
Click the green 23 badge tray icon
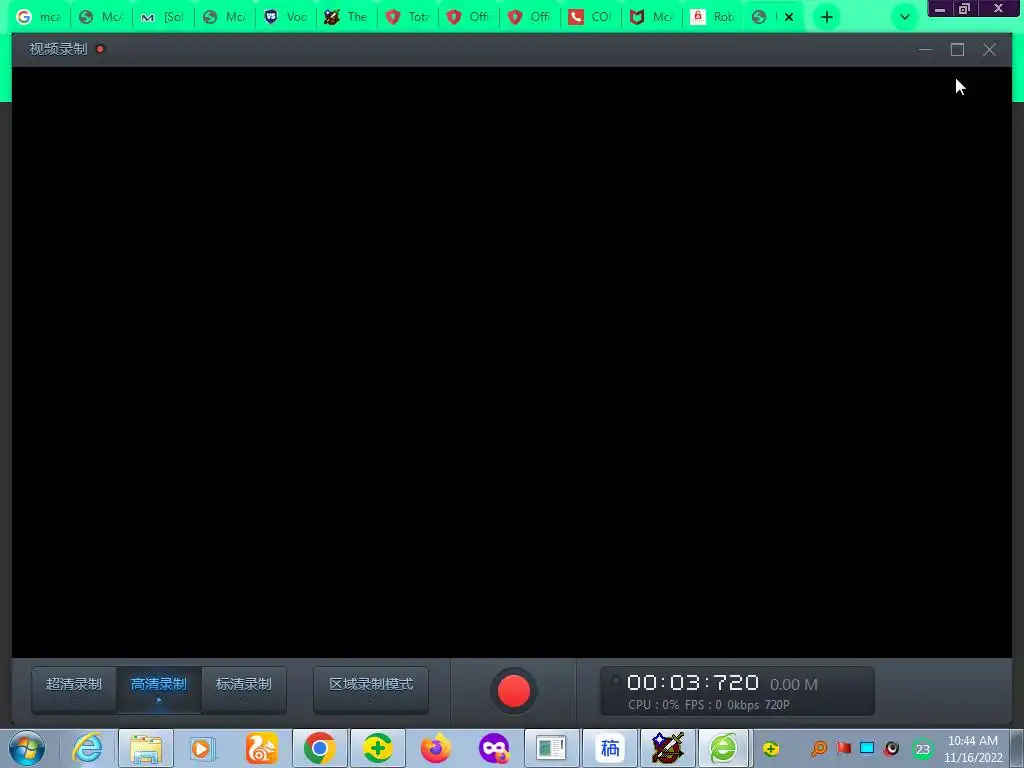click(x=922, y=749)
